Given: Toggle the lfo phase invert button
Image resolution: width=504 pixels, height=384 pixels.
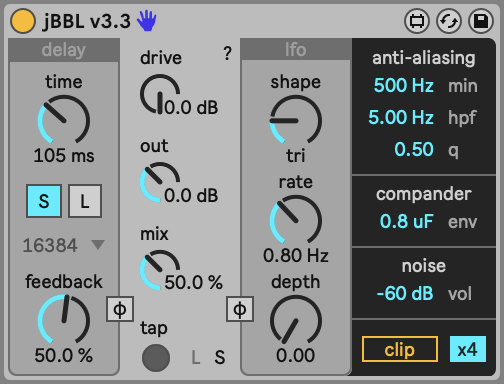Looking at the screenshot, I should (240, 309).
